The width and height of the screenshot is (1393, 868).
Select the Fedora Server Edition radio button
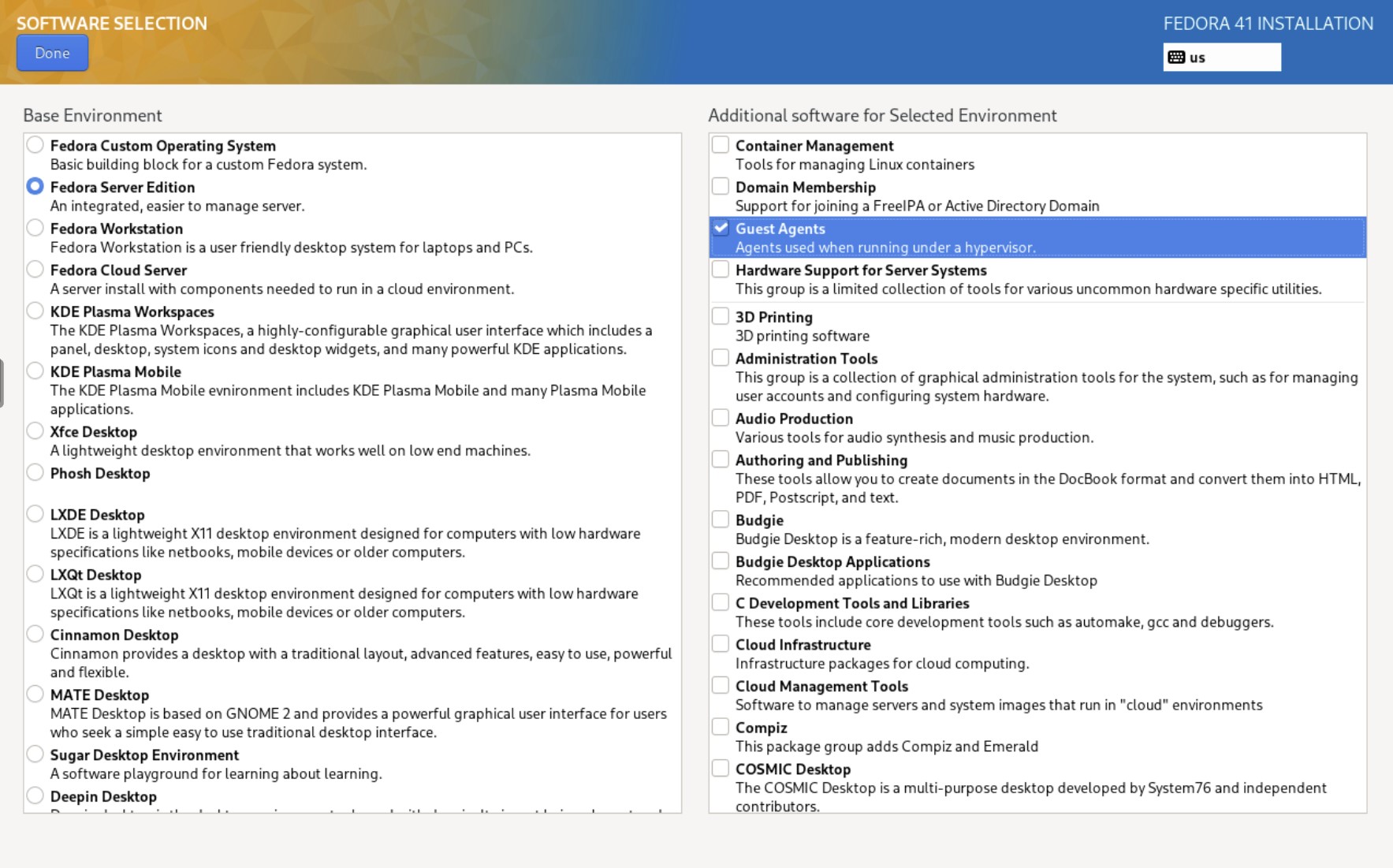click(x=35, y=187)
